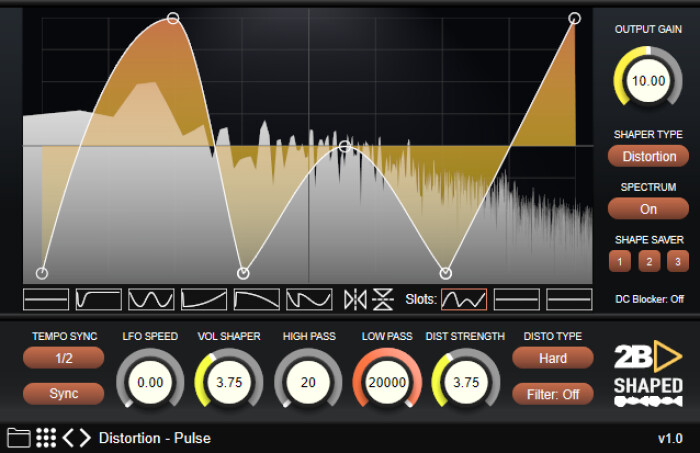Save shape to Shape Saver slot 3
The height and width of the screenshot is (453, 700).
click(x=678, y=261)
